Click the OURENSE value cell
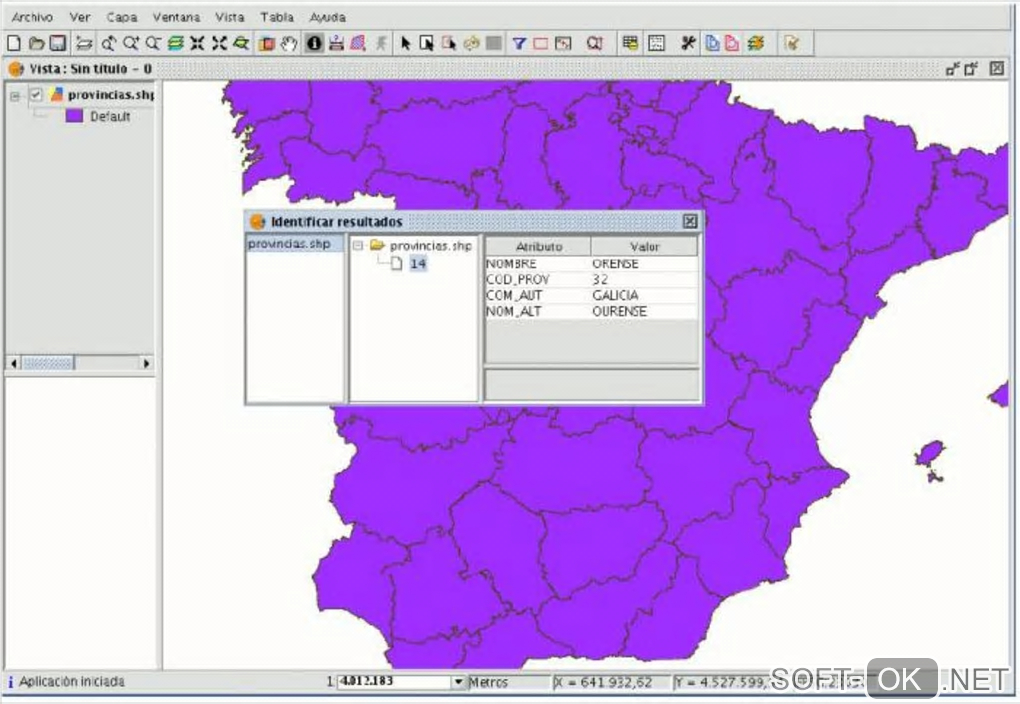Image resolution: width=1020 pixels, height=704 pixels. [644, 311]
